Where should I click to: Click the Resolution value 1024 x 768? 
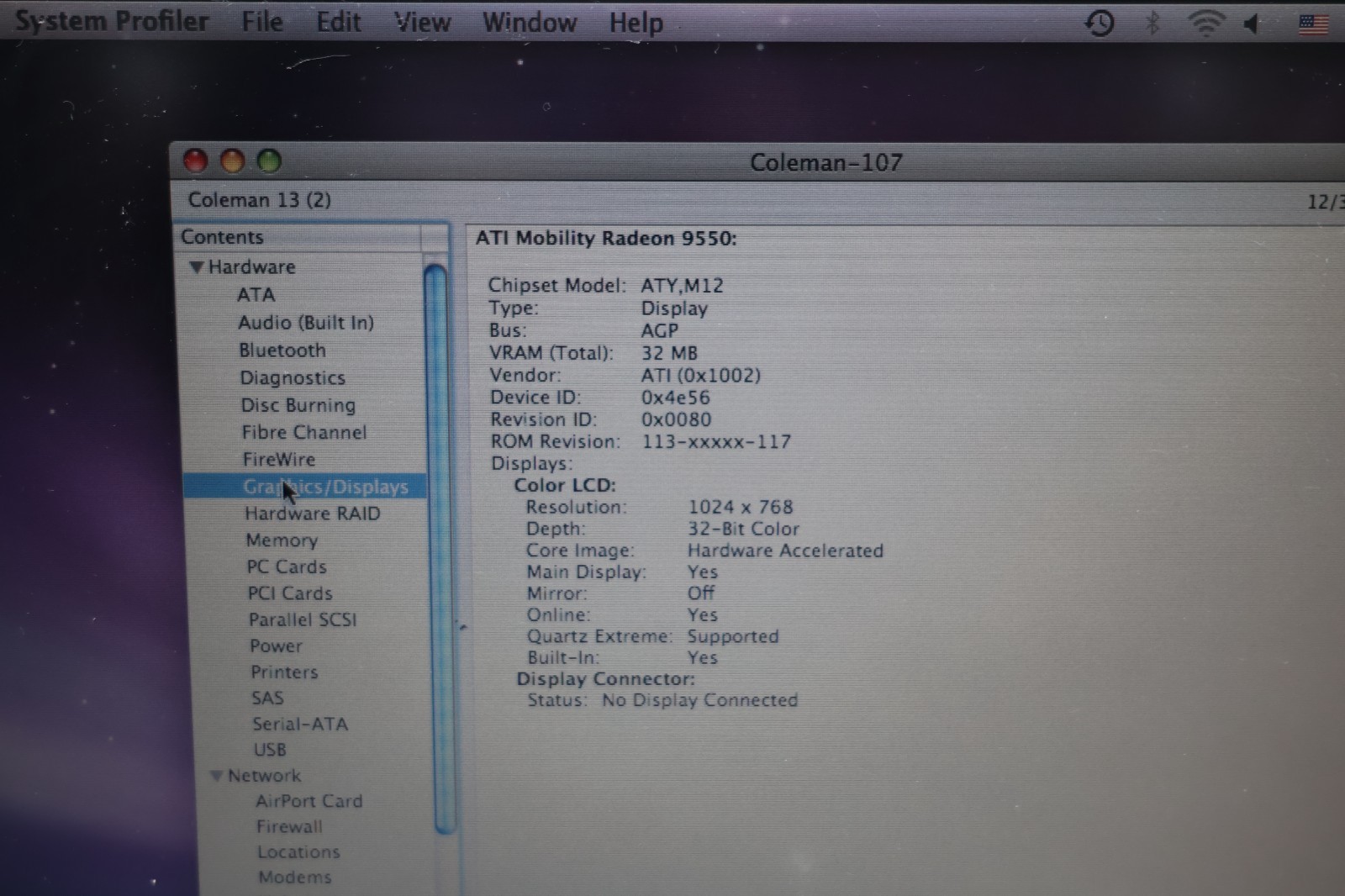[741, 508]
